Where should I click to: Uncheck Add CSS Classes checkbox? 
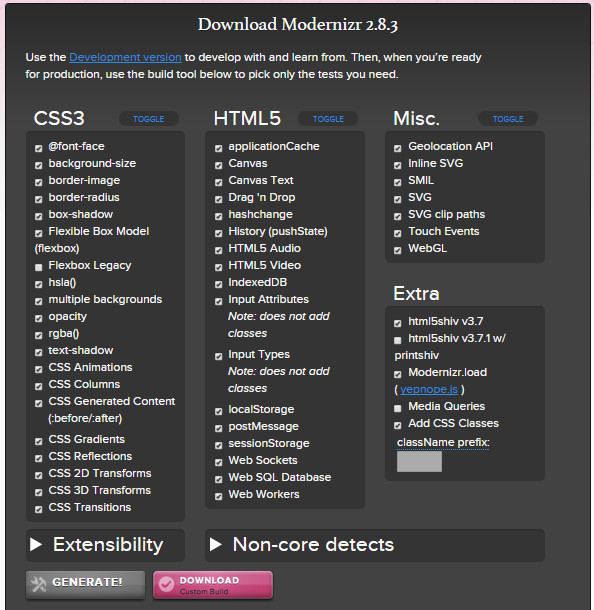point(398,425)
